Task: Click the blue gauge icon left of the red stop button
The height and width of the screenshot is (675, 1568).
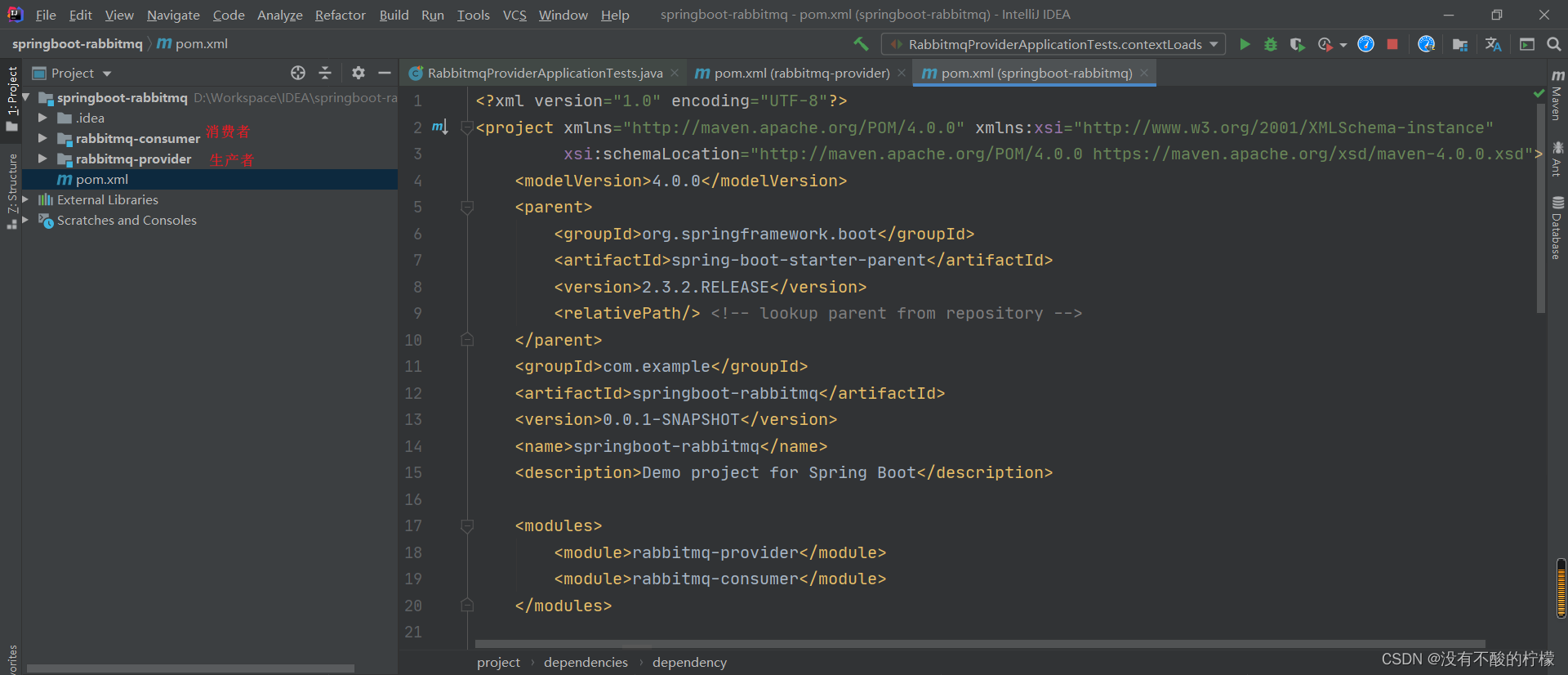Action: 1365,44
